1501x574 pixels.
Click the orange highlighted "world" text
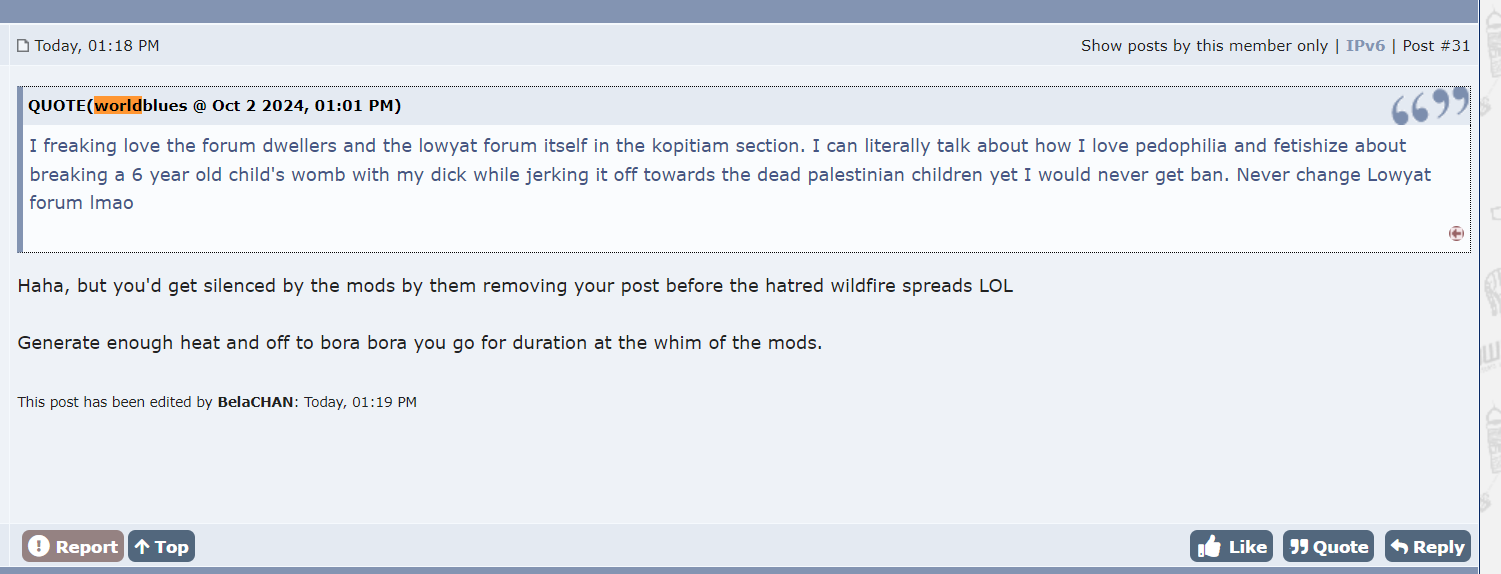(118, 106)
